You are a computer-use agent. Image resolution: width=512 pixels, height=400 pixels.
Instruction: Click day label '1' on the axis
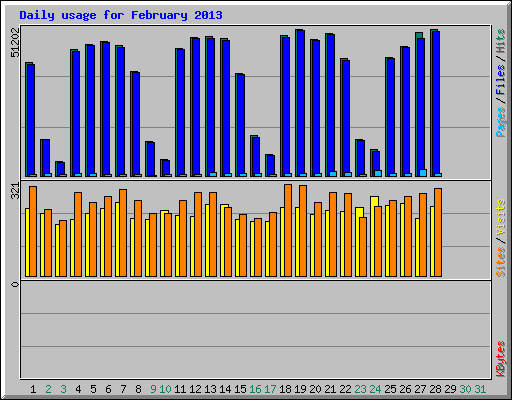[x=33, y=389]
